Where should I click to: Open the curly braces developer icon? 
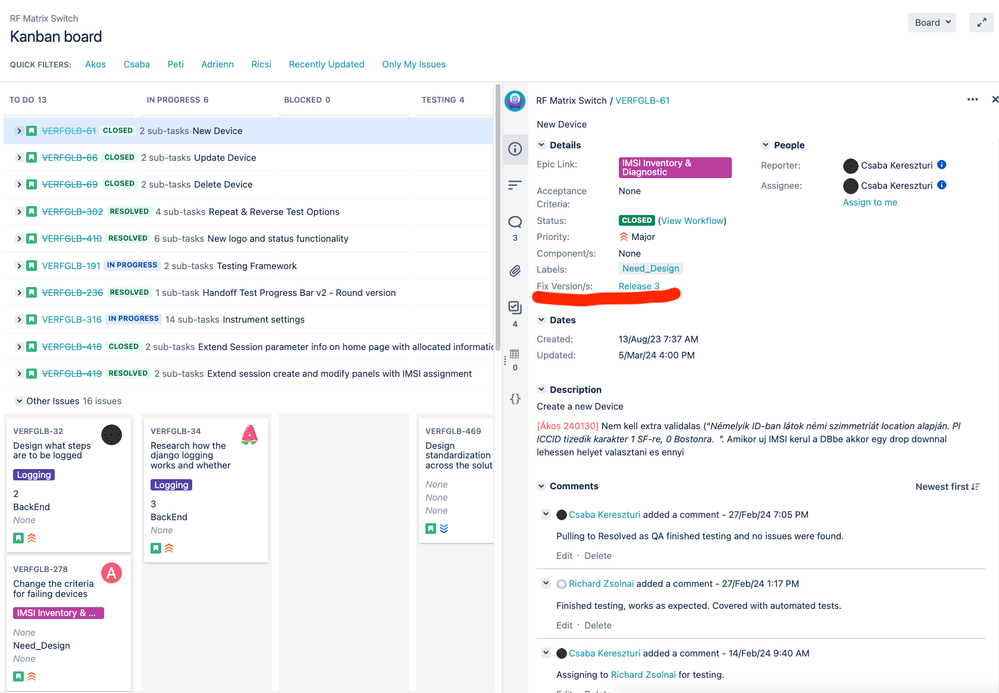(515, 399)
